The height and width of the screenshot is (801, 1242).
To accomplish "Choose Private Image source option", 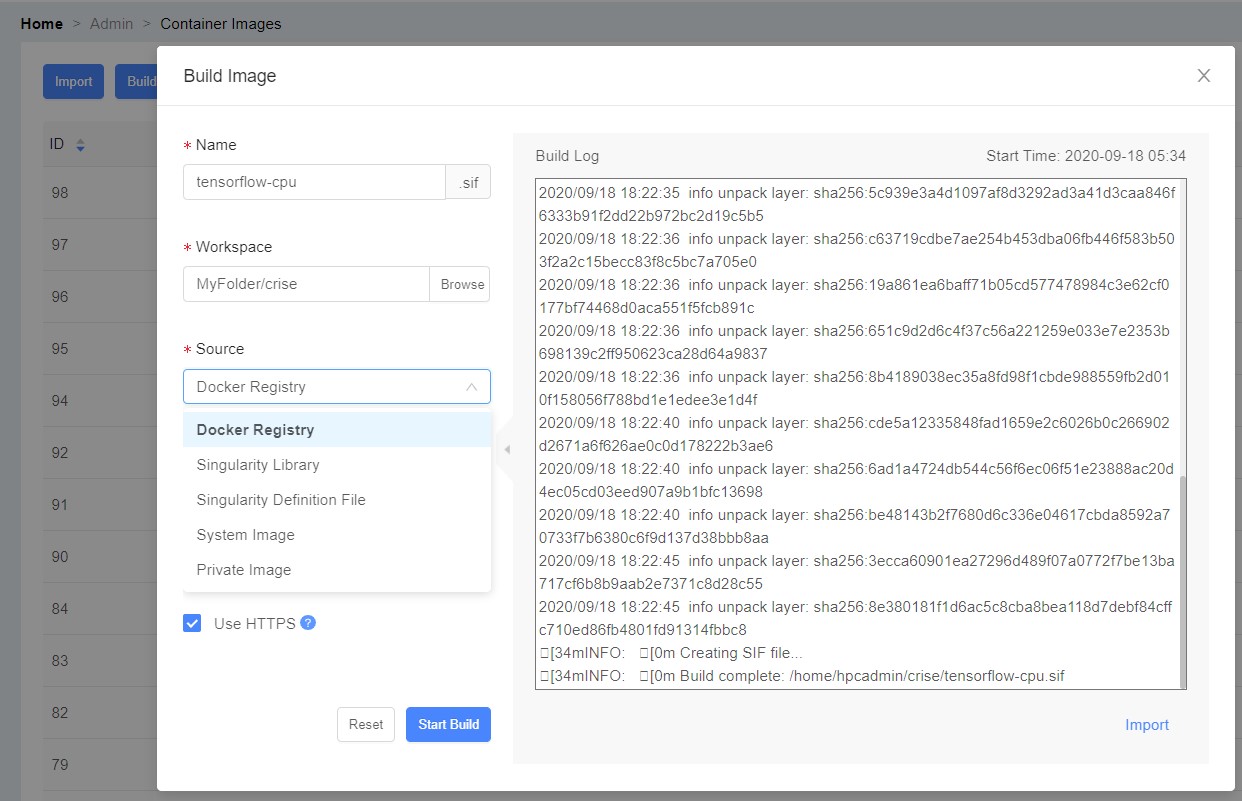I will [243, 570].
